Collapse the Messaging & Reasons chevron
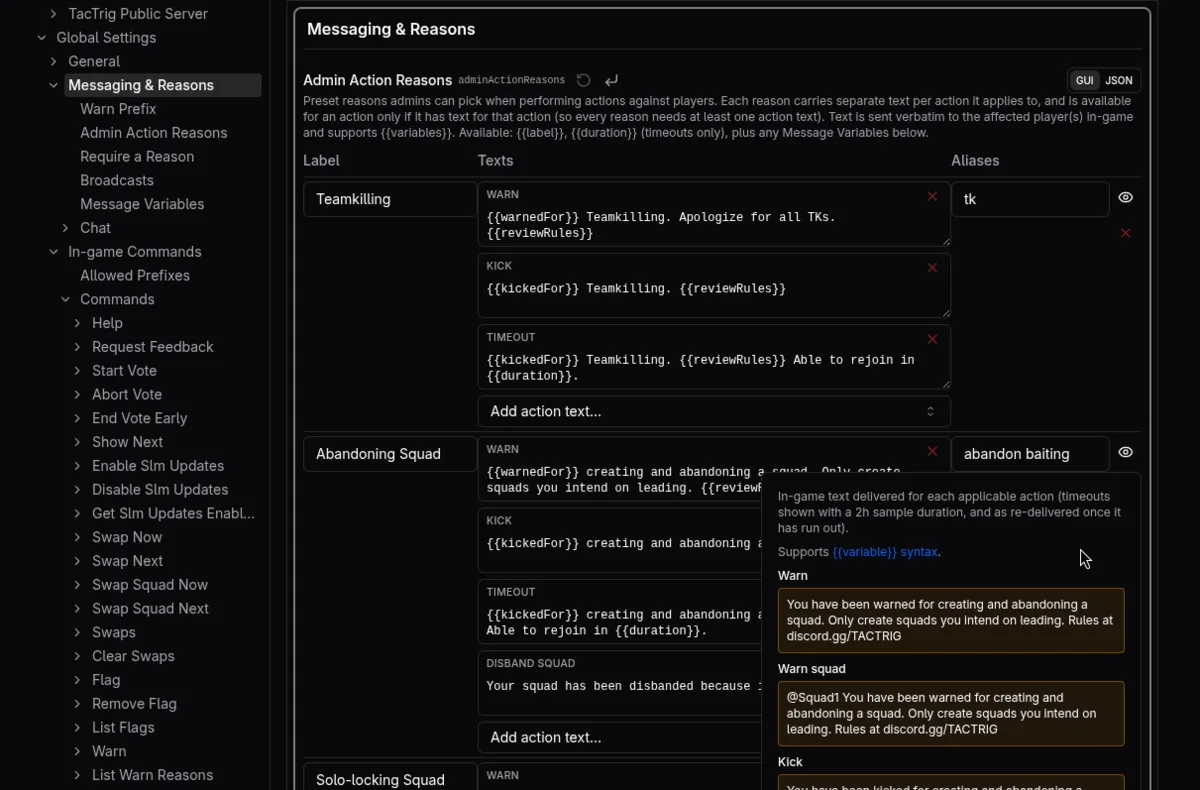Image resolution: width=1200 pixels, height=790 pixels. pos(53,85)
